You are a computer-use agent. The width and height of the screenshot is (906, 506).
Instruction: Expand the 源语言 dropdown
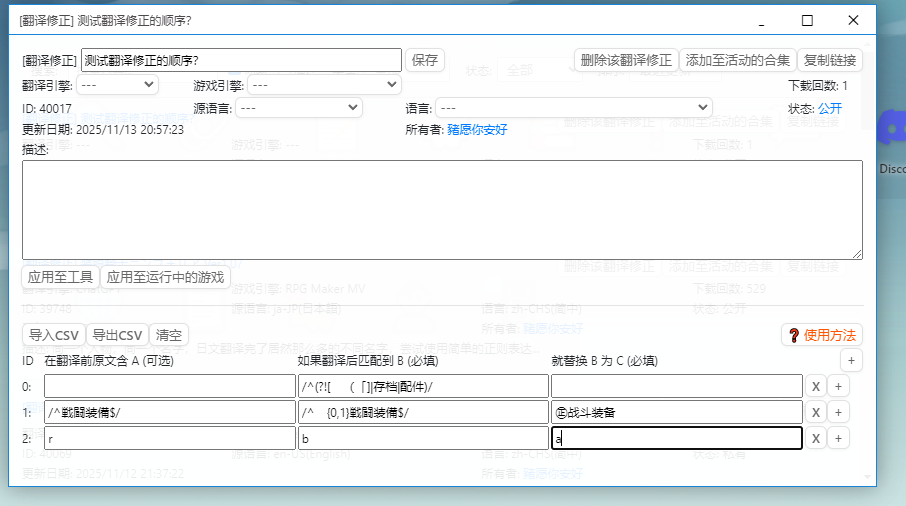(299, 107)
